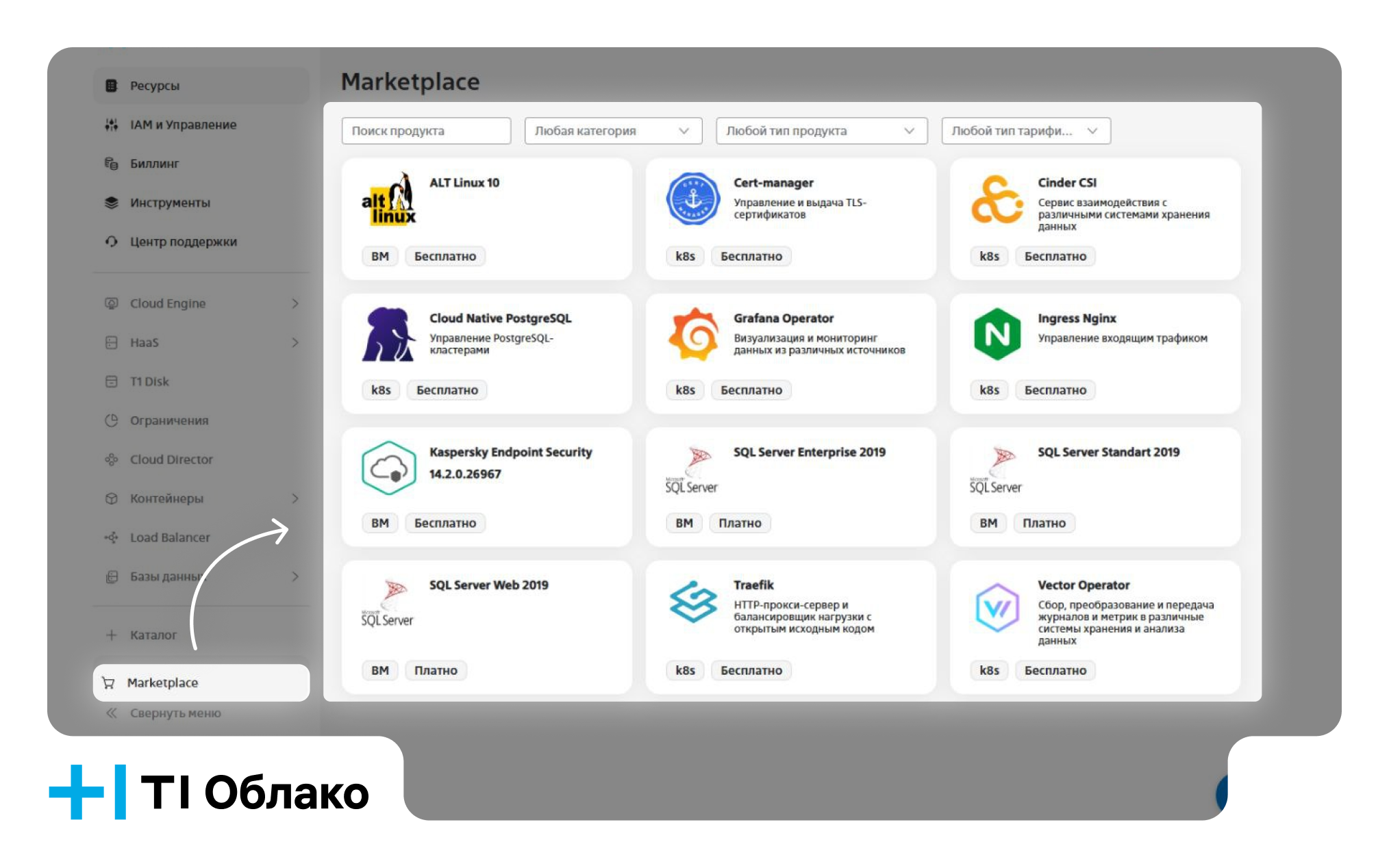The width and height of the screenshot is (1389, 868).
Task: Expand the Контейнеры submenu chevron
Action: click(x=295, y=498)
